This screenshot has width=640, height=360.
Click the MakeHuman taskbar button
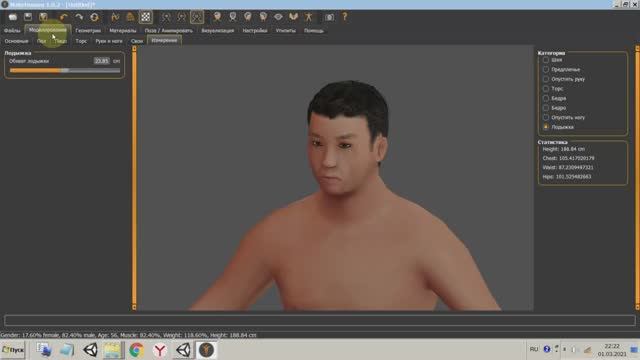click(206, 350)
